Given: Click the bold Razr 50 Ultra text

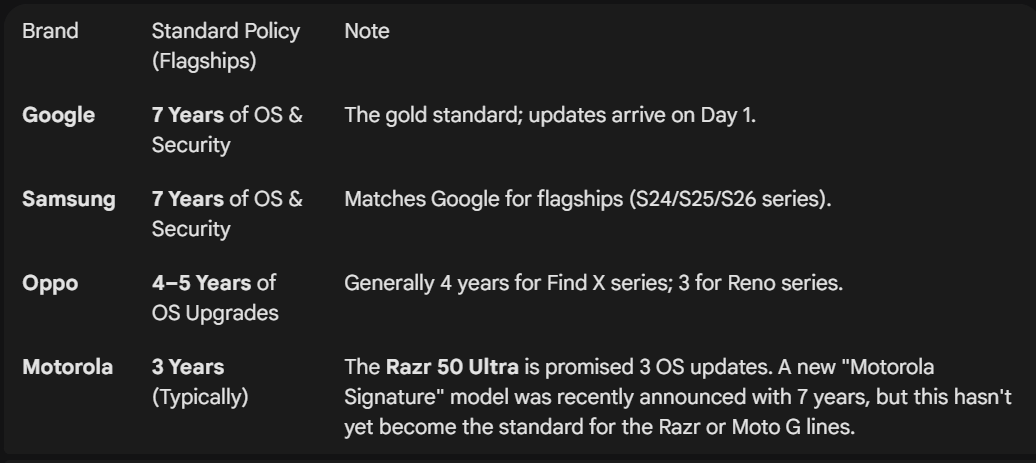Looking at the screenshot, I should pos(452,367).
